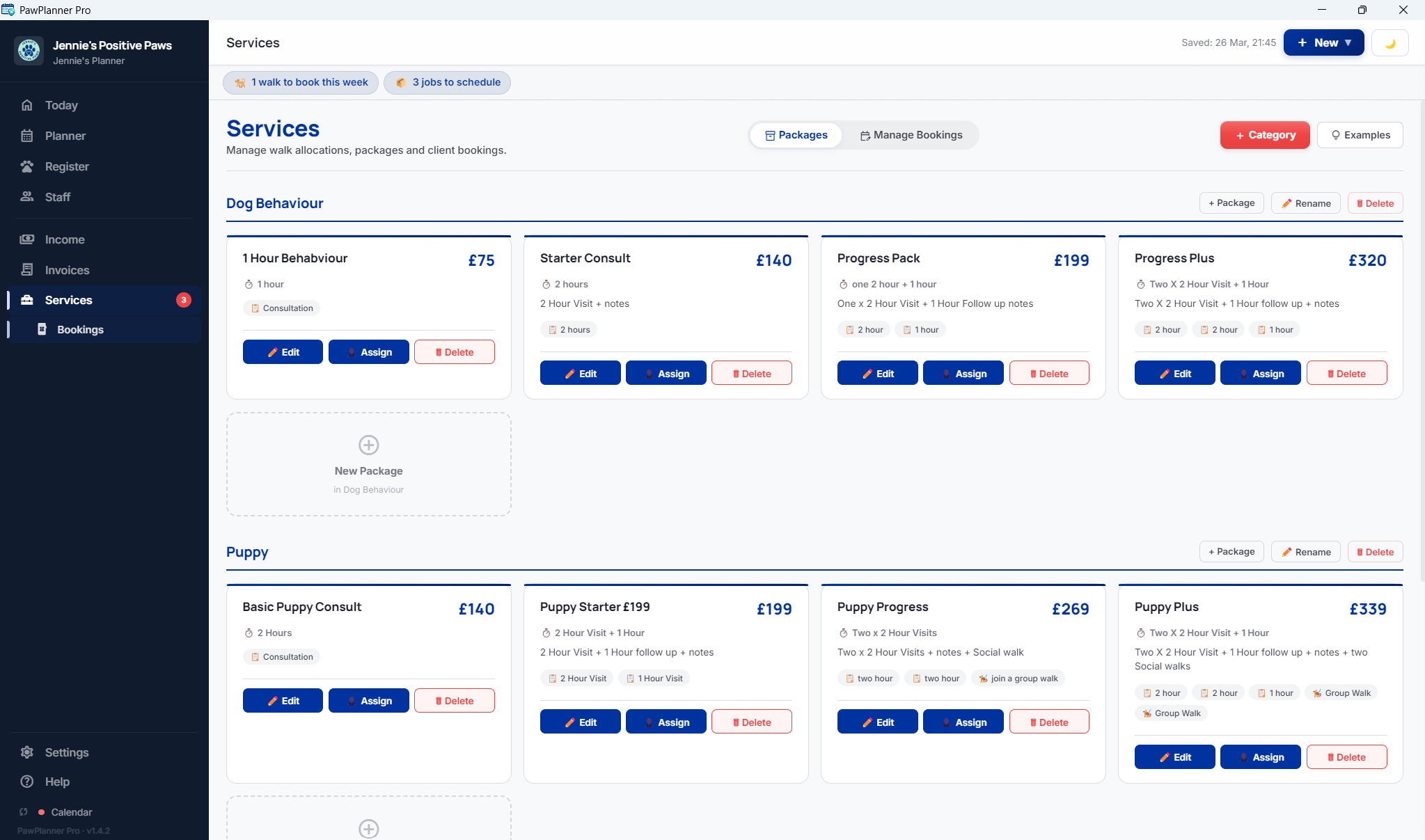Open Help using the question mark icon

click(26, 782)
